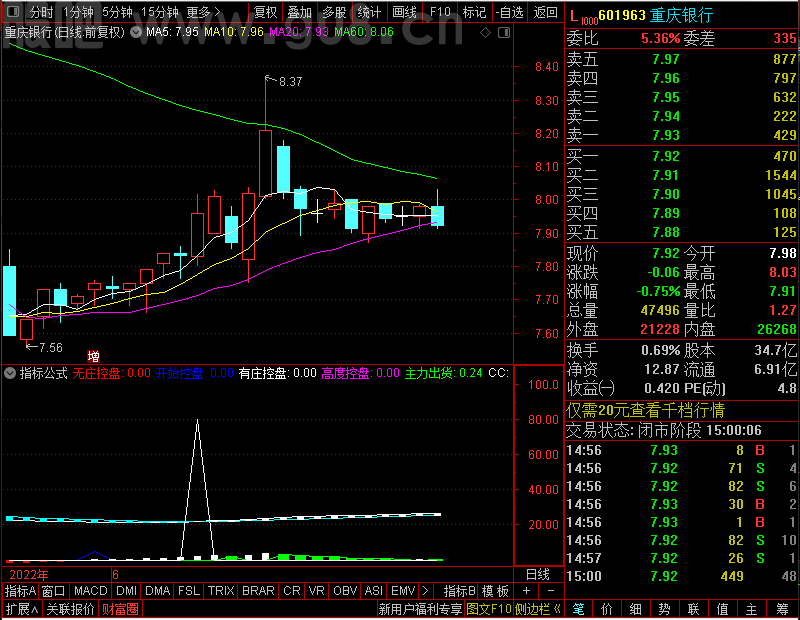Click the 卖一 ask price 7.93
800x620 pixels.
[666, 136]
